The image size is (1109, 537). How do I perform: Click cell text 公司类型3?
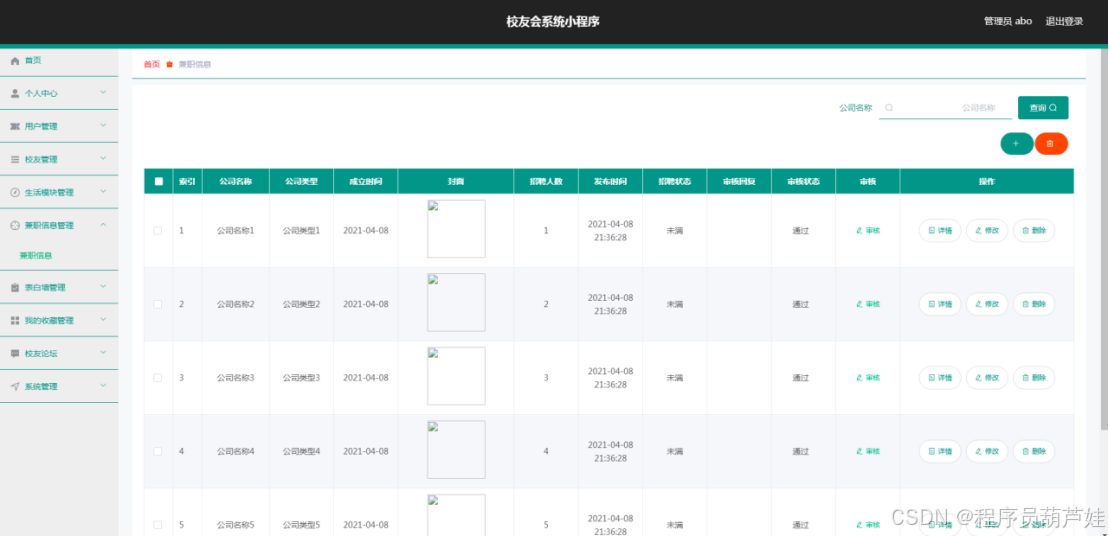(x=301, y=378)
